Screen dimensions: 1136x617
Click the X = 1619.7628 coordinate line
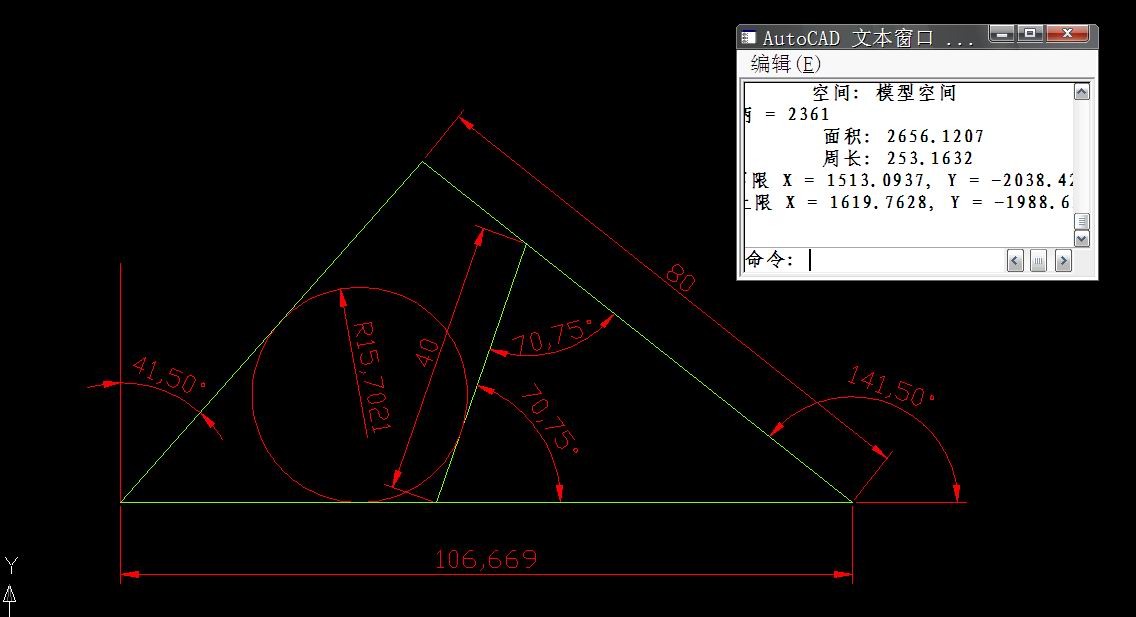click(x=909, y=202)
